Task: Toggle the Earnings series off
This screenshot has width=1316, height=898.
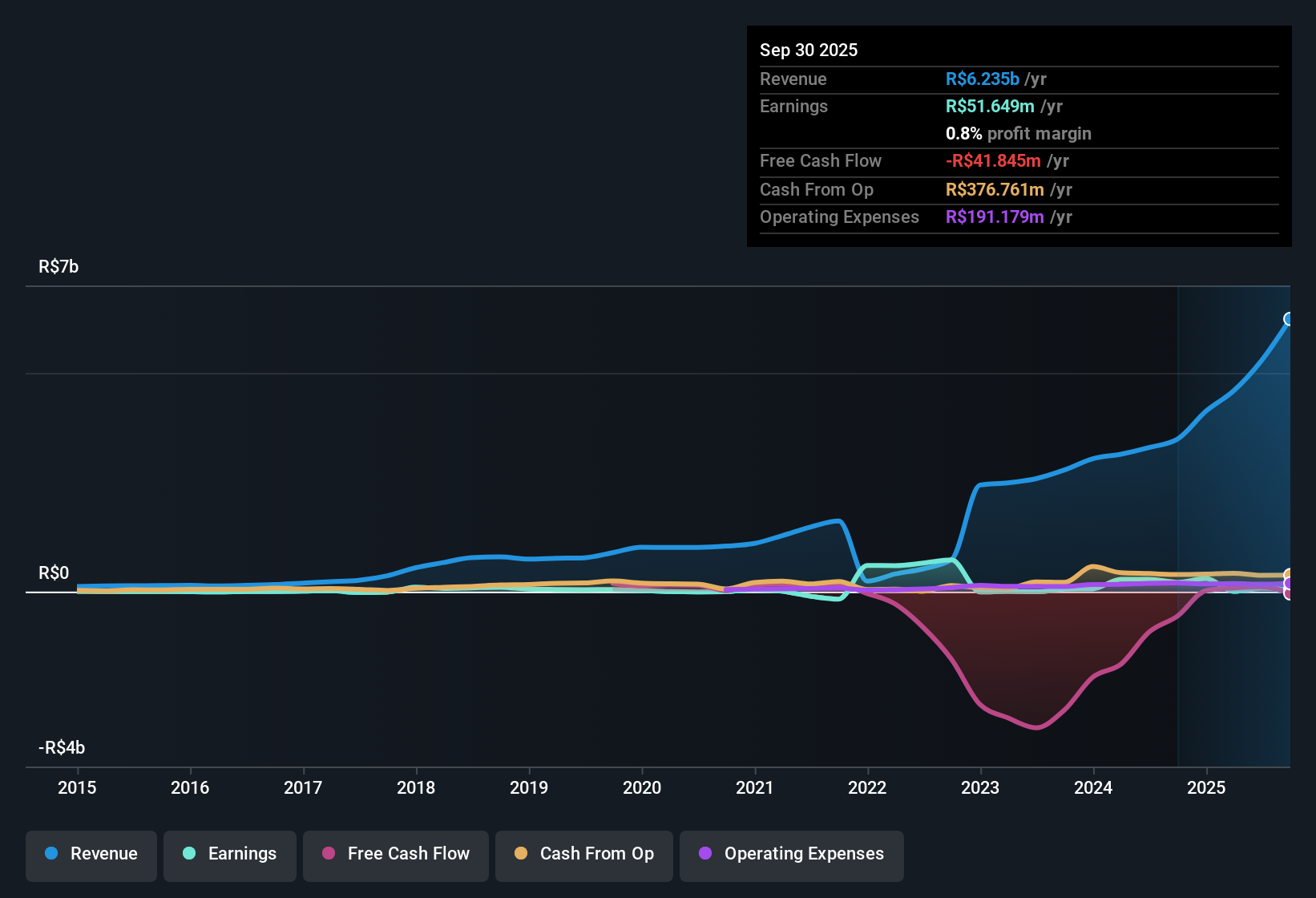Action: click(x=230, y=854)
